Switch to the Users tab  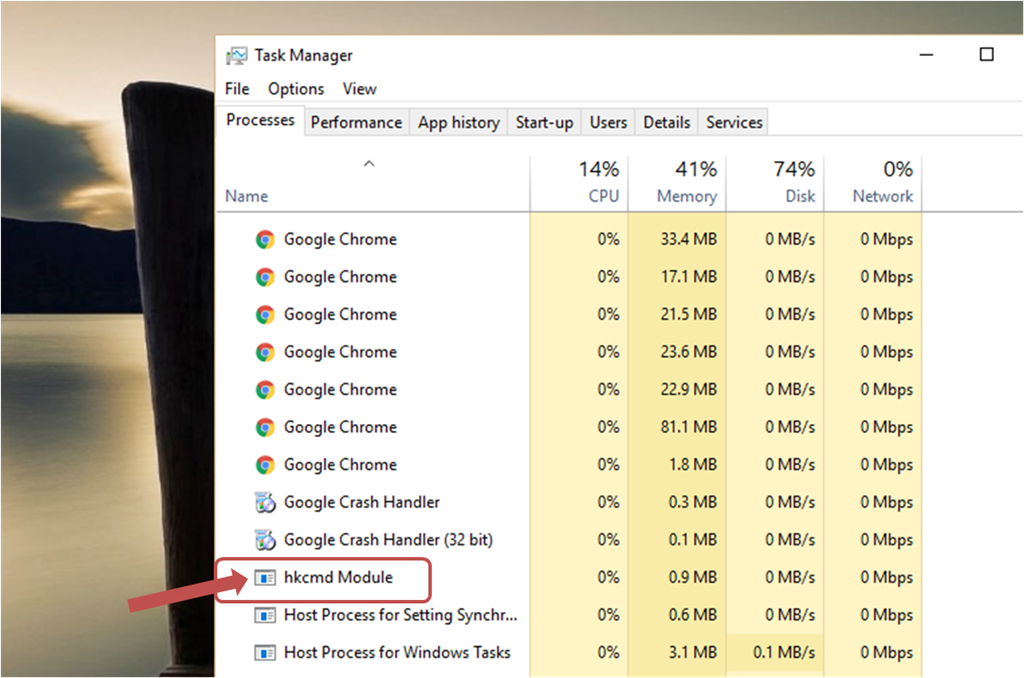608,122
